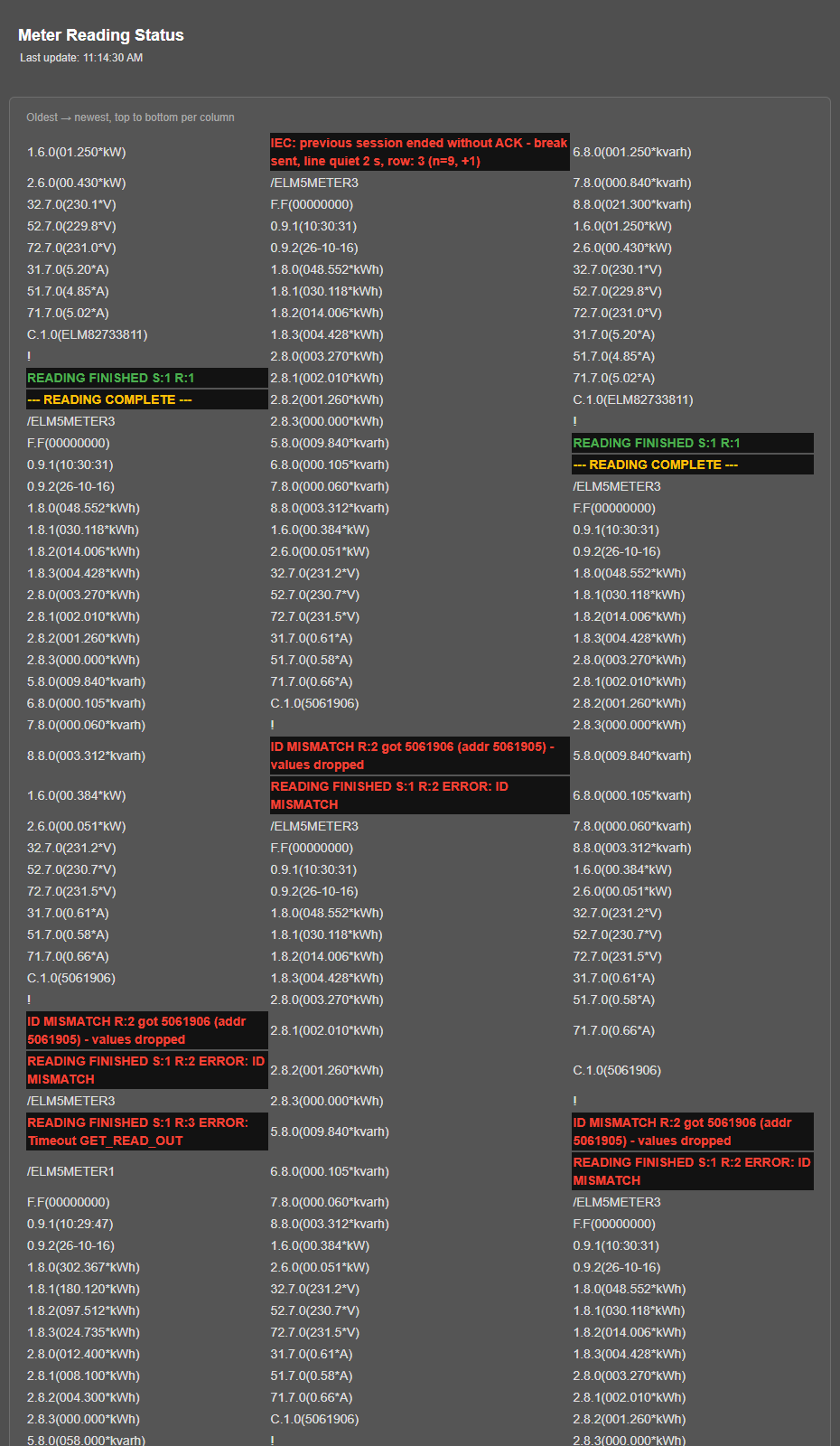Click the "Oldest → newest, top to bottom per column" note
The height and width of the screenshot is (1446, 840).
point(130,117)
